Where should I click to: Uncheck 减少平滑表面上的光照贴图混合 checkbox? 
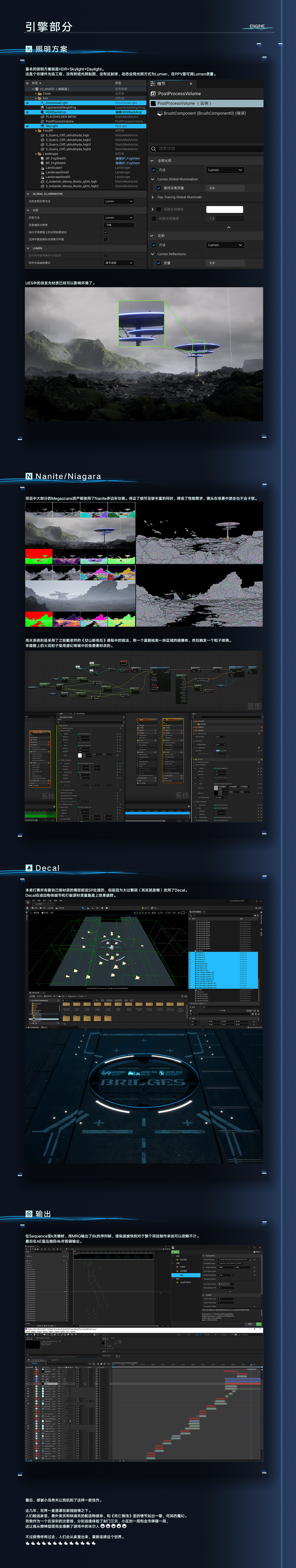(x=105, y=232)
